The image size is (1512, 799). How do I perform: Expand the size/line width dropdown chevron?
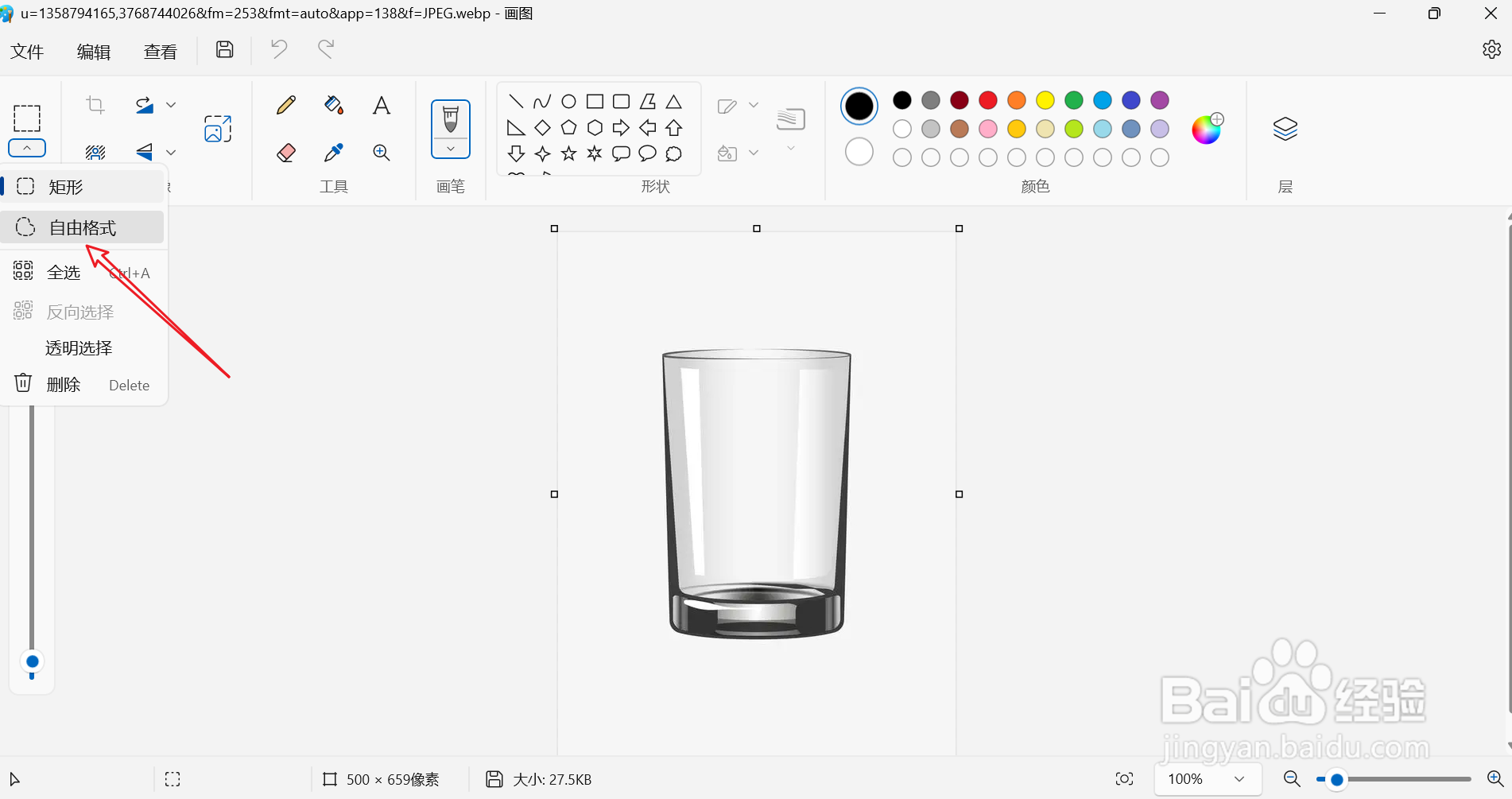tap(791, 149)
